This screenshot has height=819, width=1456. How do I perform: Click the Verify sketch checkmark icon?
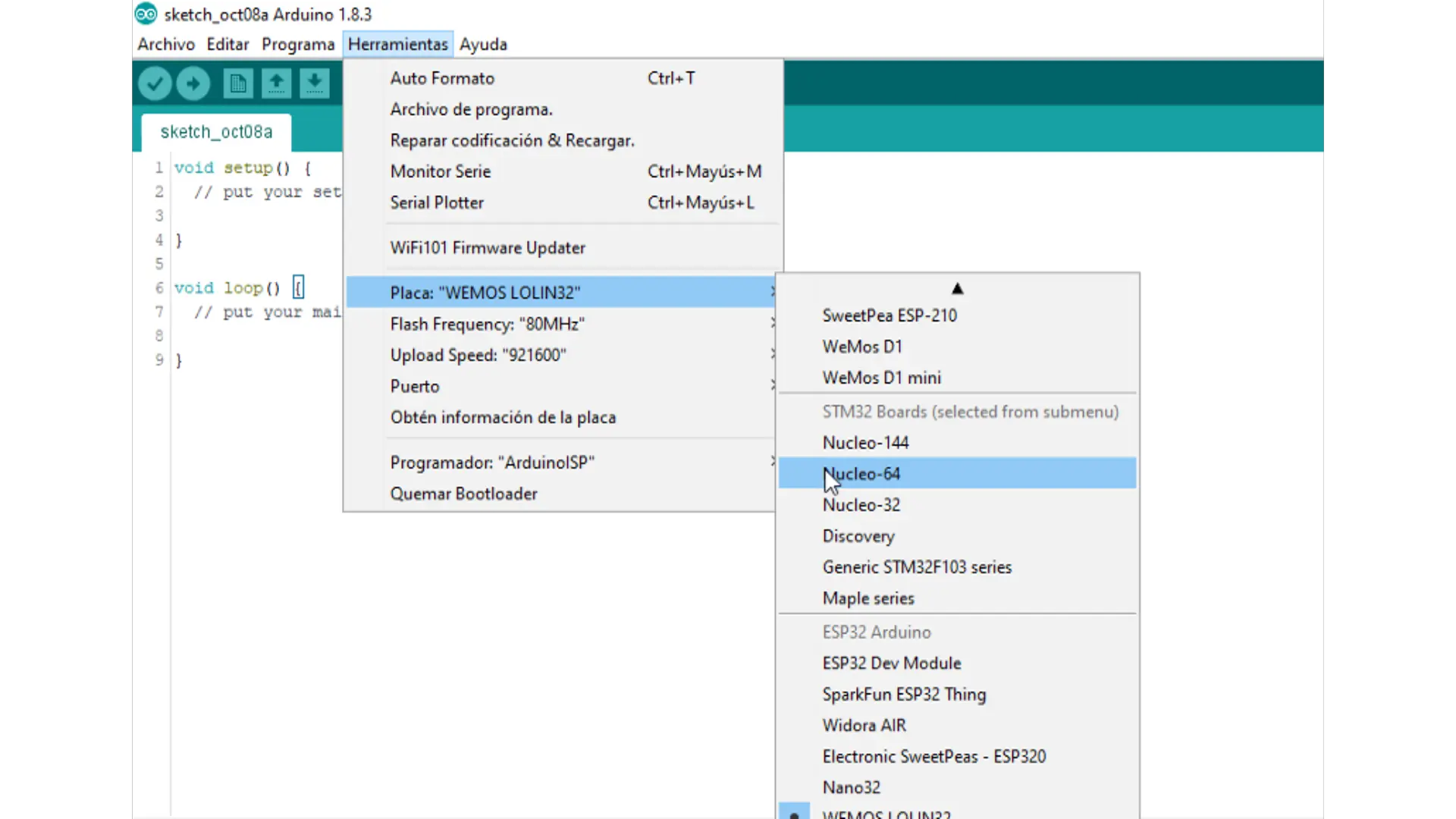[x=155, y=83]
